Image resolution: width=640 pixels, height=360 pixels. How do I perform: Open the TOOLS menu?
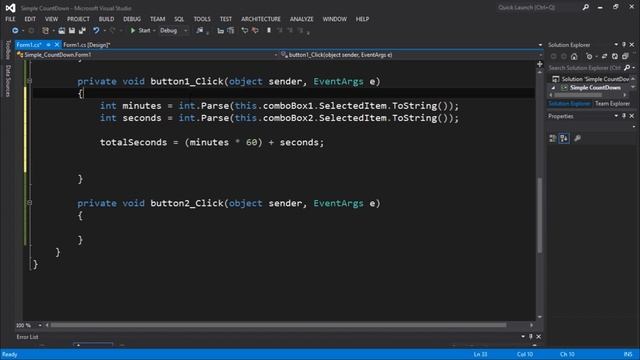coord(202,19)
